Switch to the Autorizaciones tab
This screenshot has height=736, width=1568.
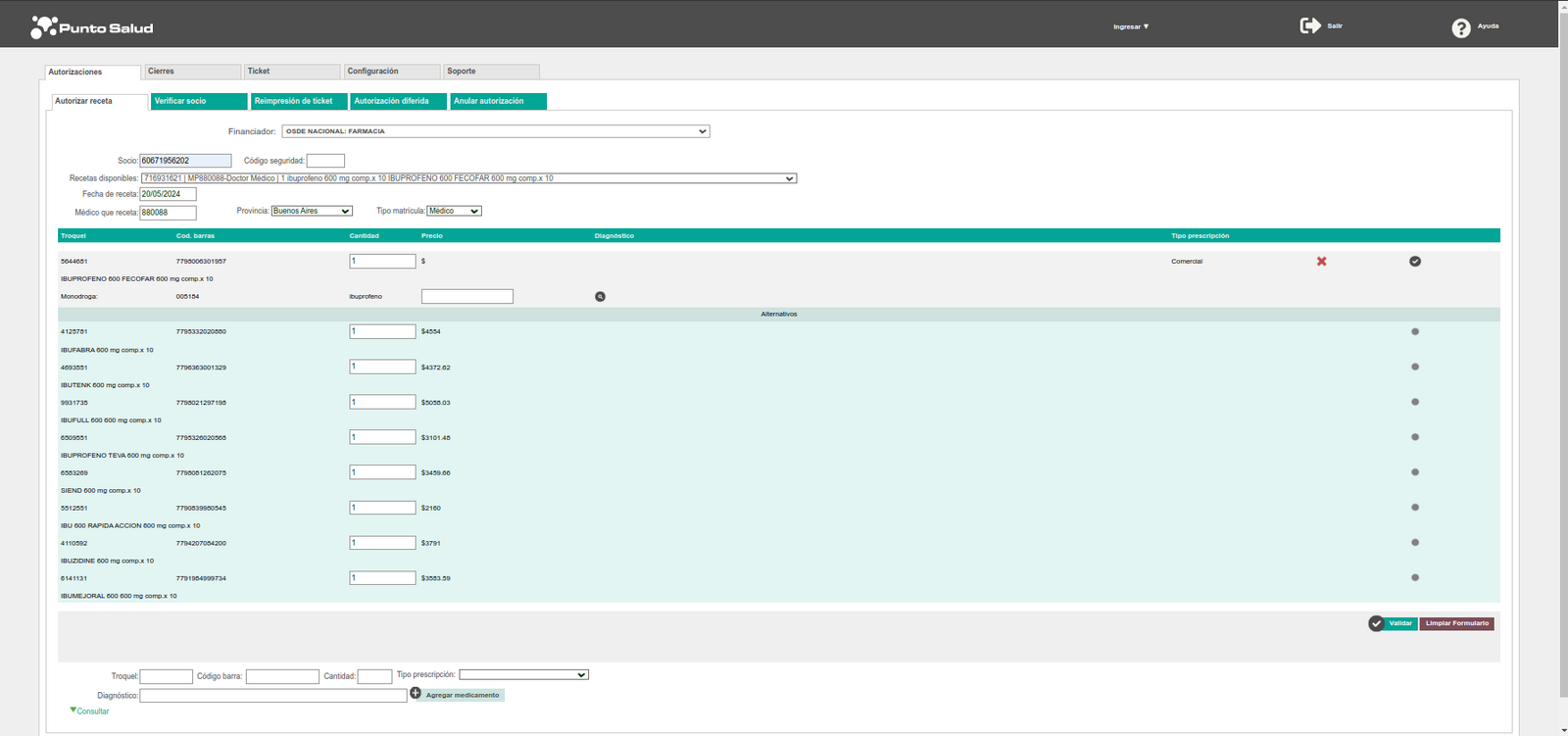[93, 73]
